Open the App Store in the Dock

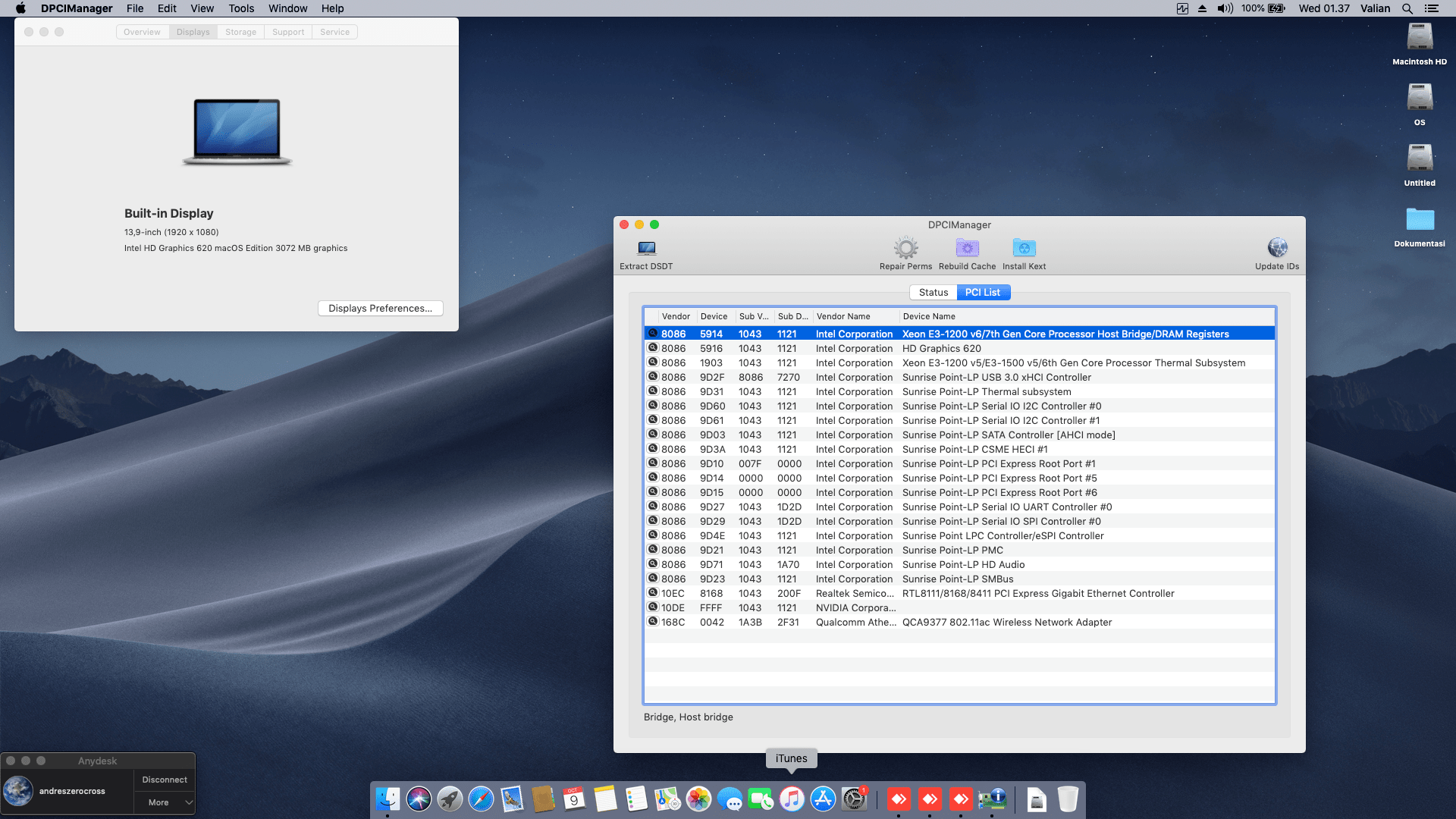click(x=823, y=799)
